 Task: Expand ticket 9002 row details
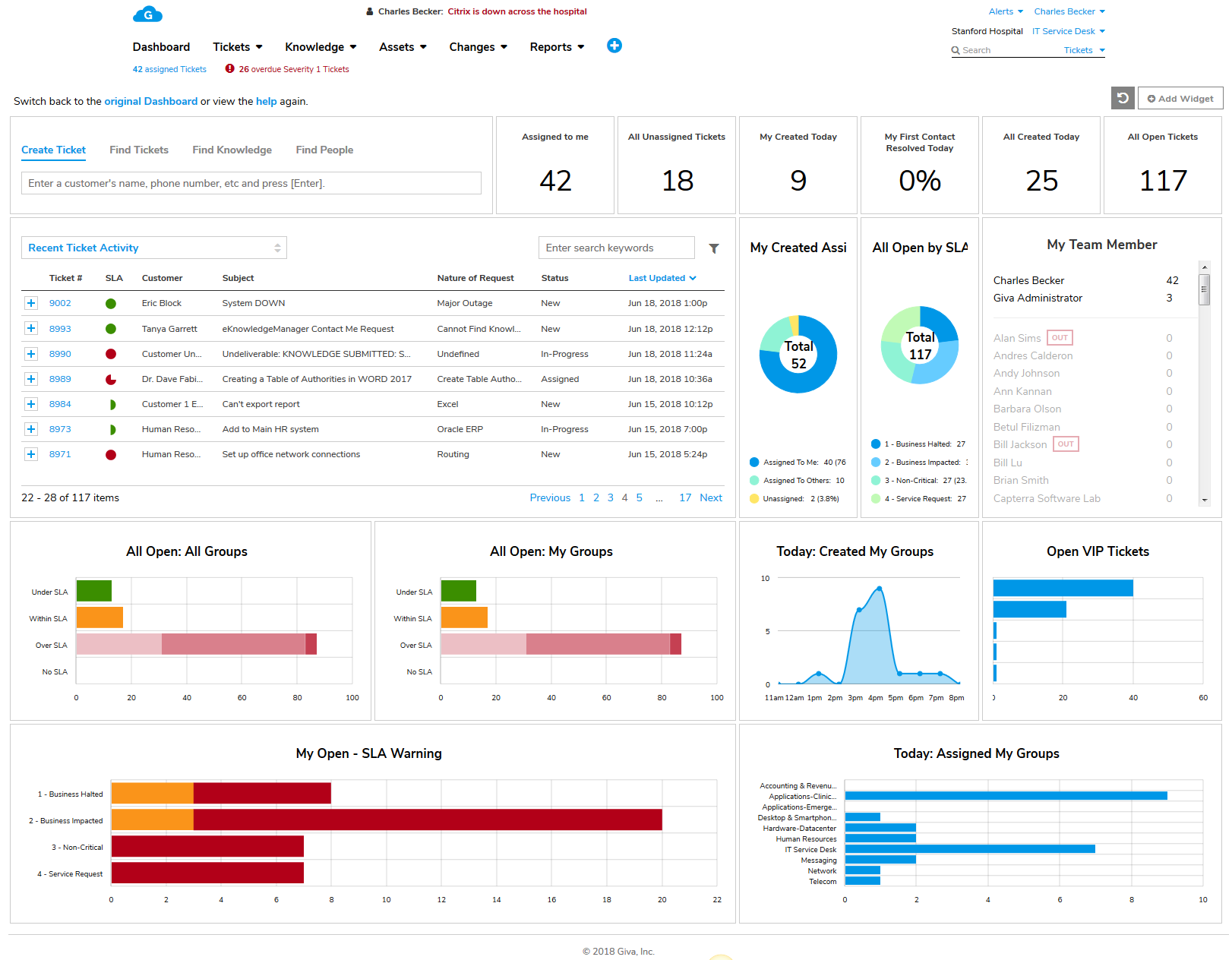(31, 303)
